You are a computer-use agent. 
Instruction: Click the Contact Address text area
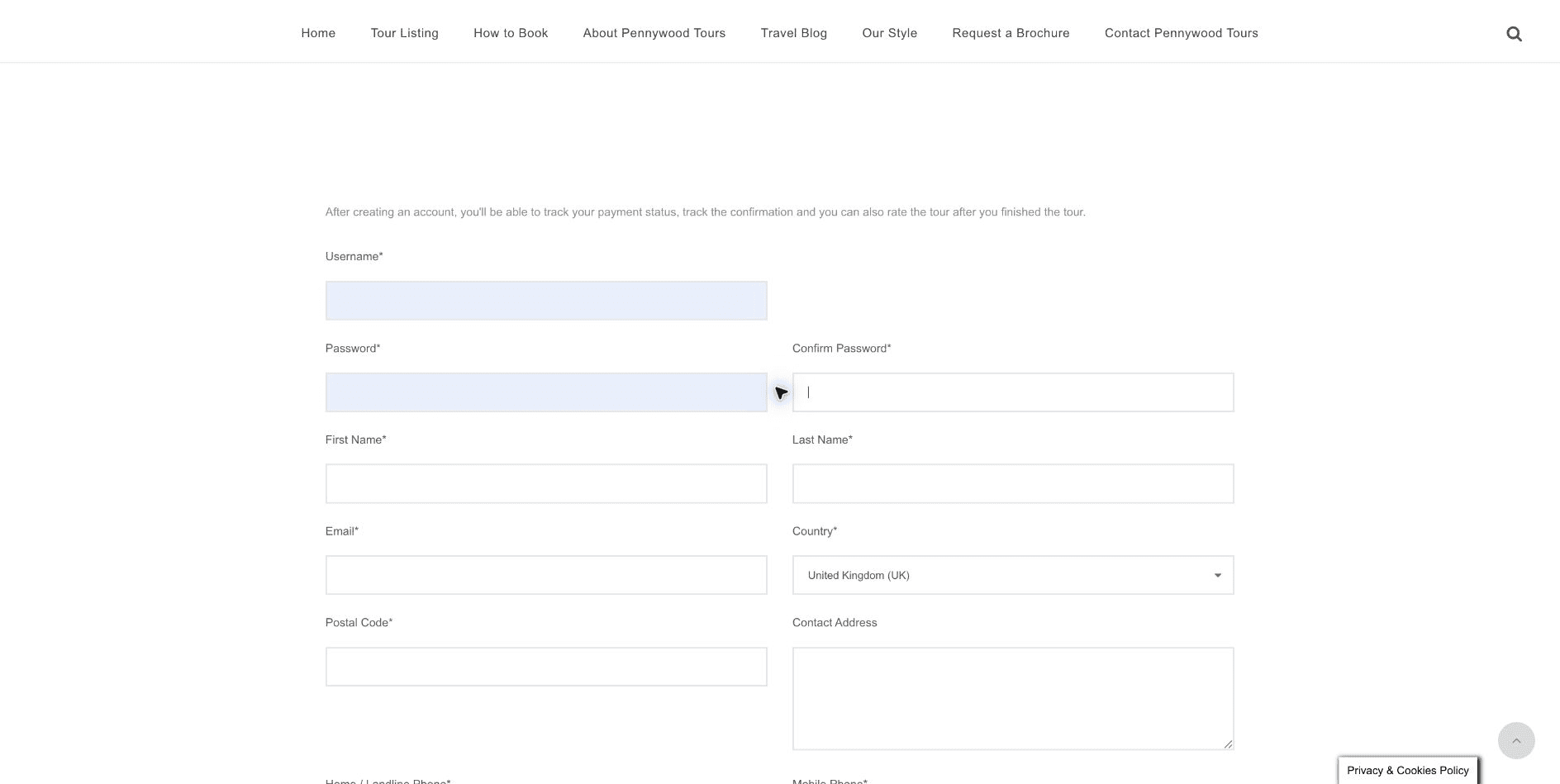[1013, 699]
